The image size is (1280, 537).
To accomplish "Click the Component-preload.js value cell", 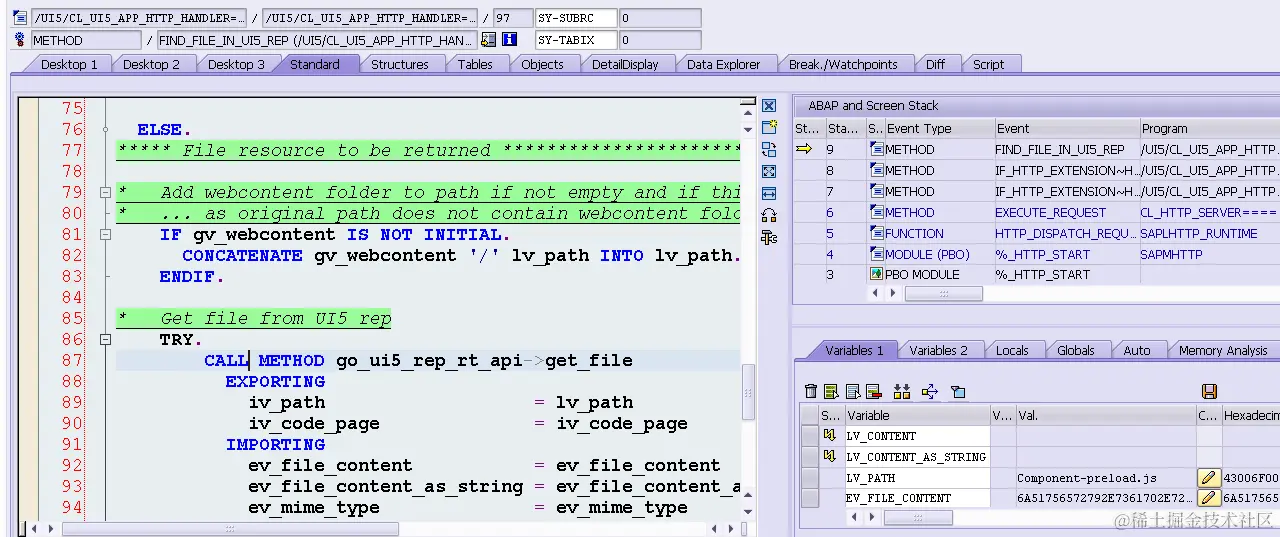I will tap(1105, 478).
